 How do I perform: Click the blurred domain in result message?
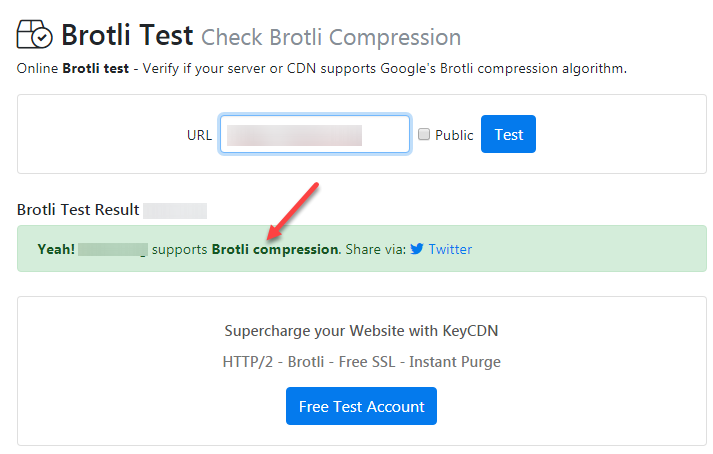[113, 249]
